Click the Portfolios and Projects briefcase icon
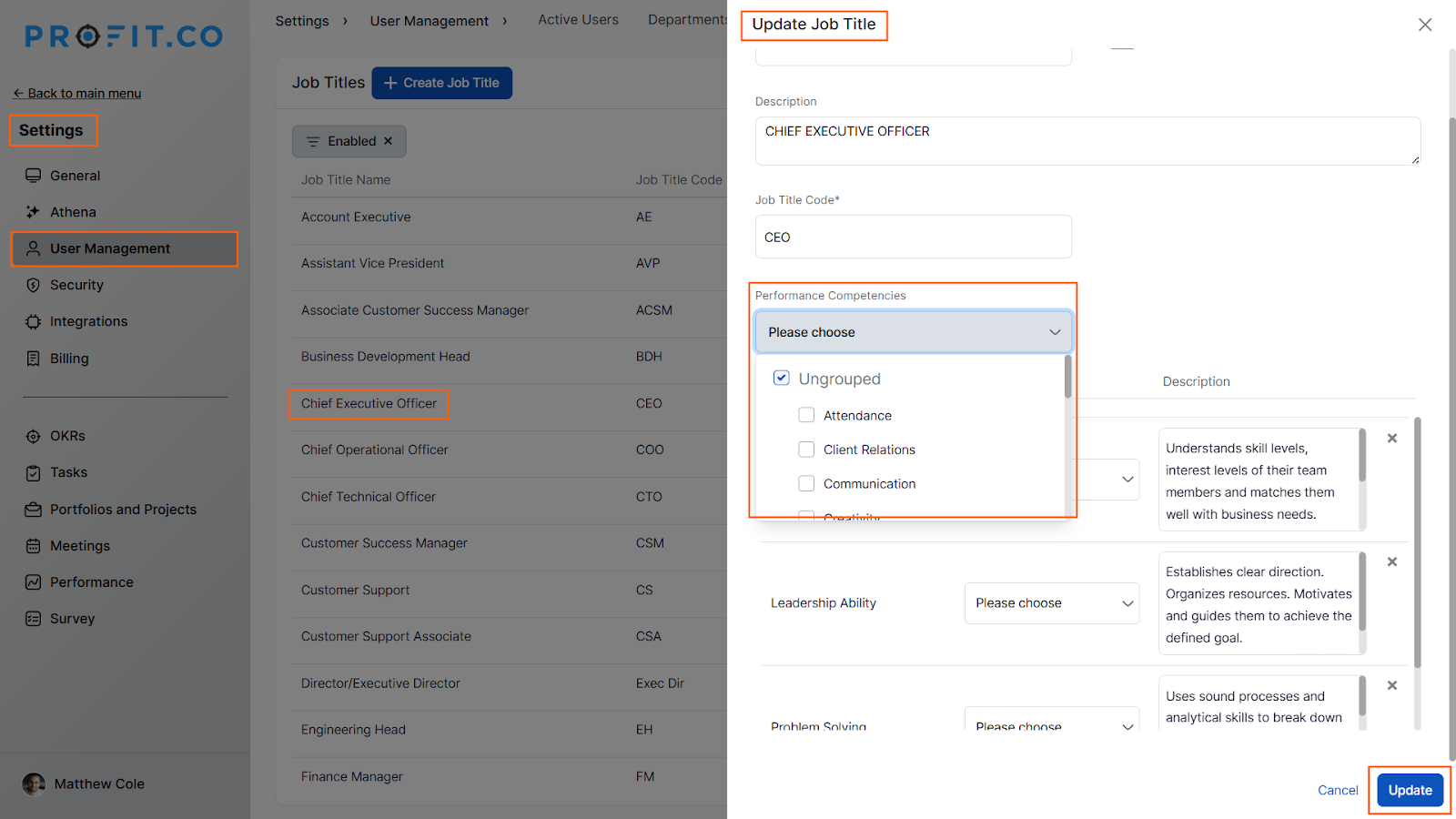The height and width of the screenshot is (819, 1456). tap(34, 510)
